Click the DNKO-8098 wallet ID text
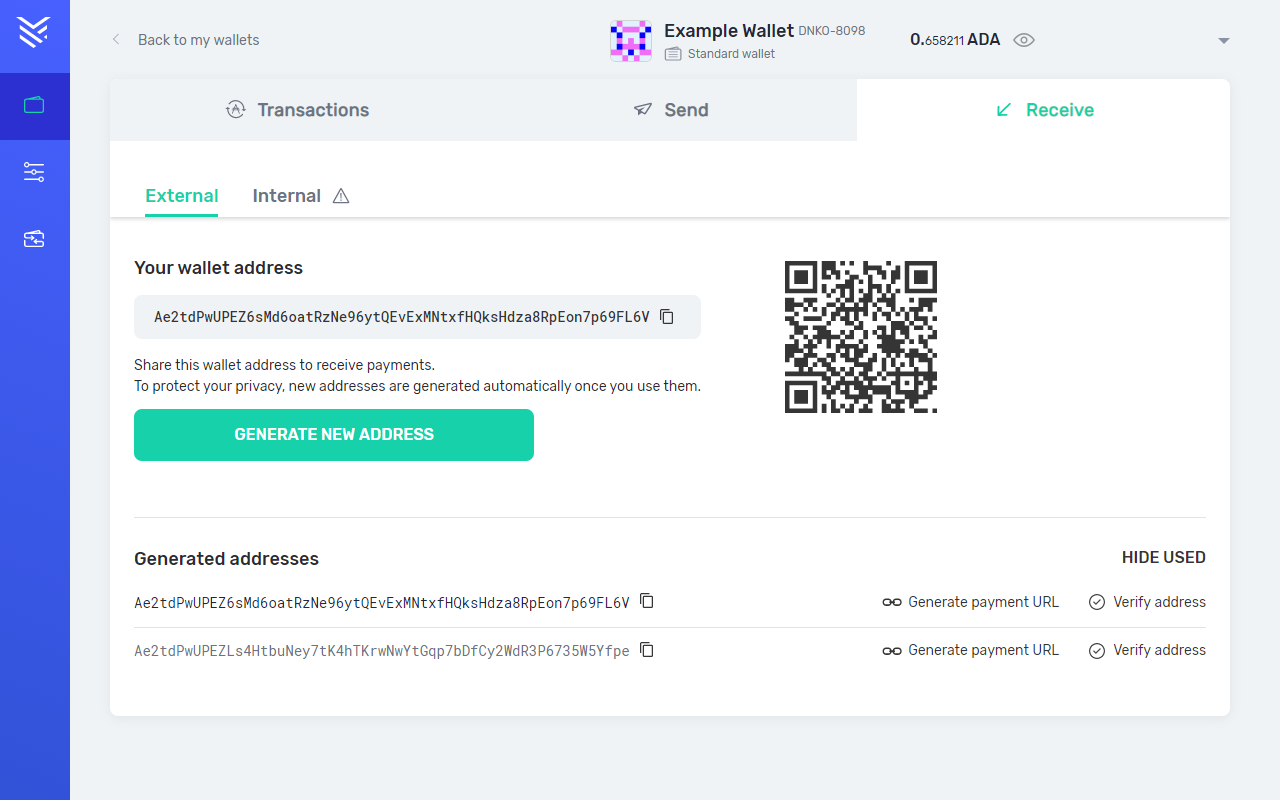 pos(832,31)
